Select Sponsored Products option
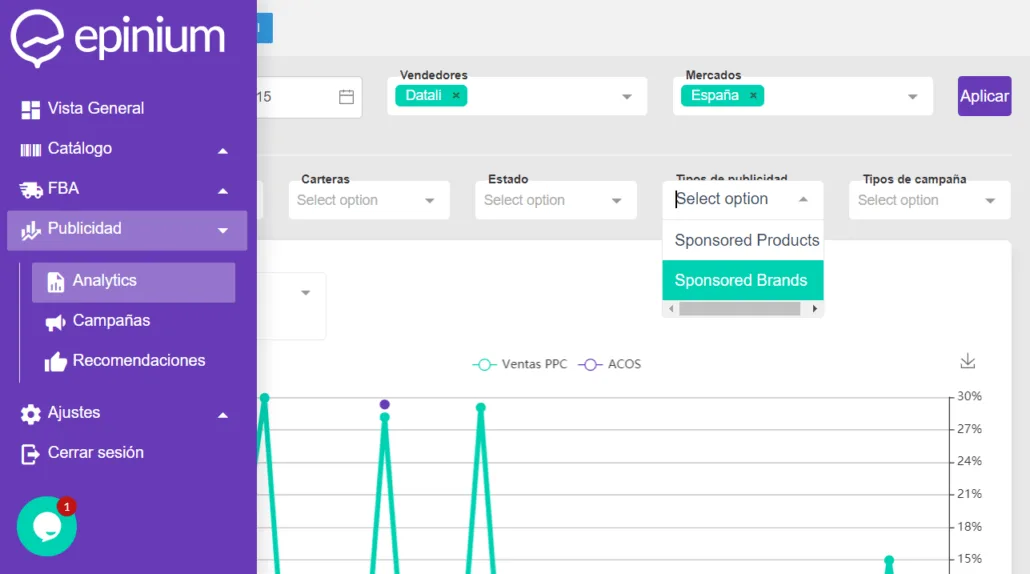Screen dimensions: 1030x574 [x=742, y=240]
